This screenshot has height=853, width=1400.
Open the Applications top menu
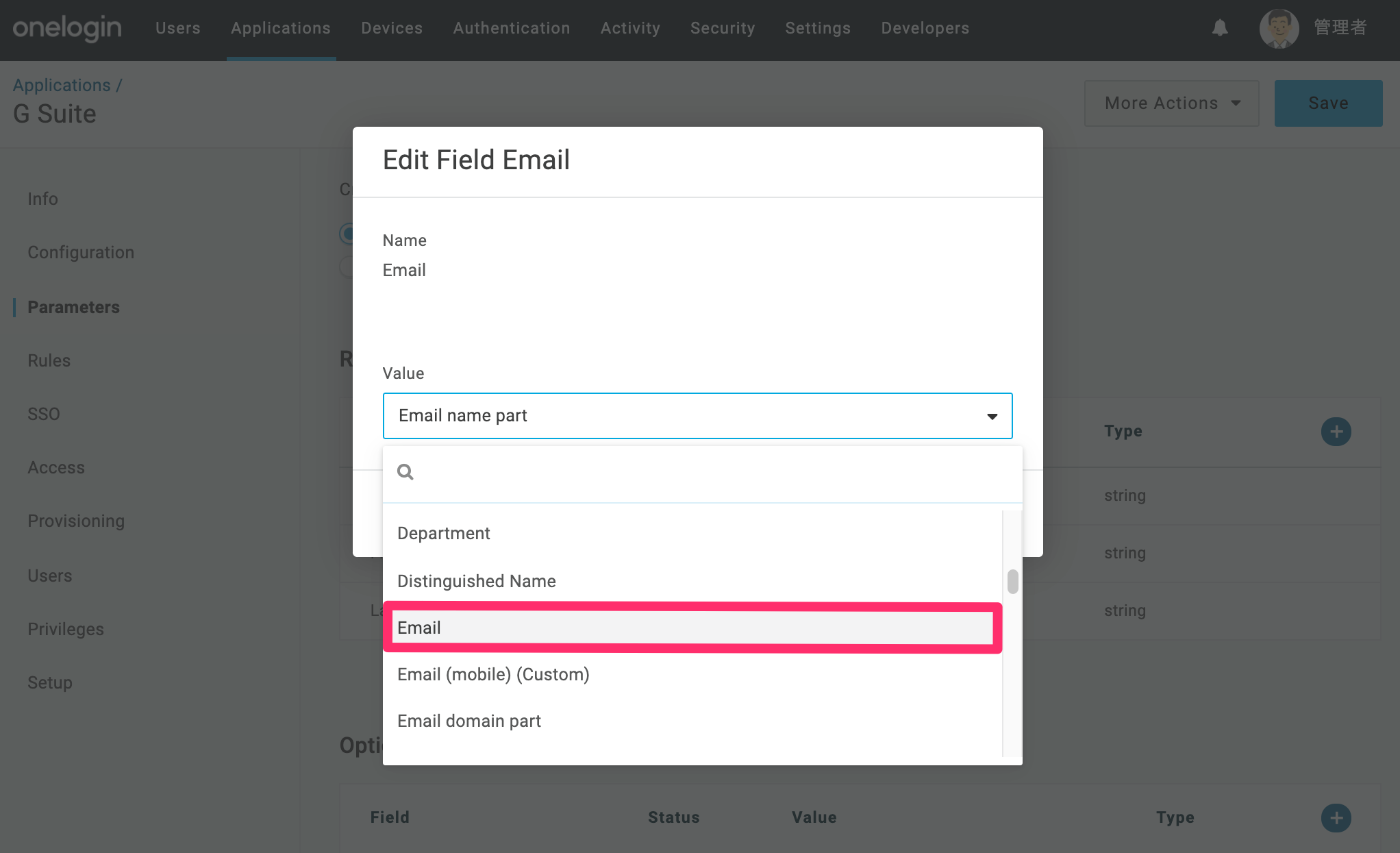pyautogui.click(x=281, y=28)
